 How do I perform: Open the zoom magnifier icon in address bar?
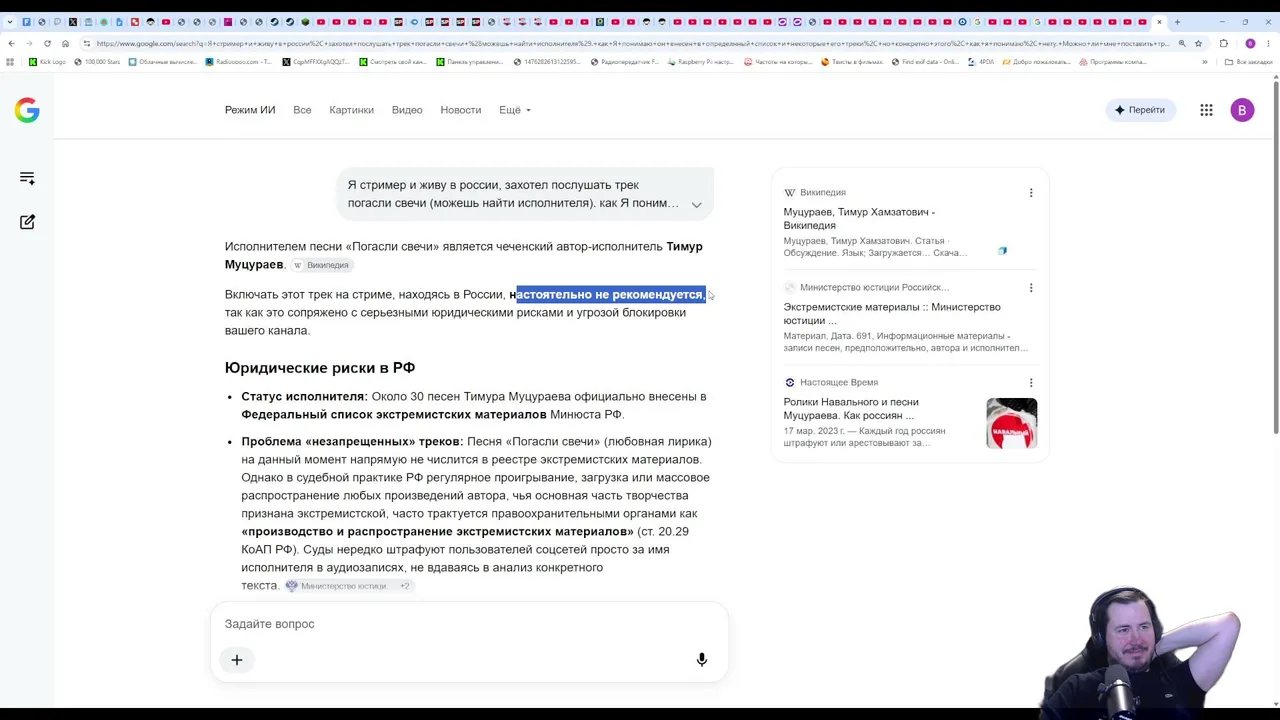point(1182,43)
